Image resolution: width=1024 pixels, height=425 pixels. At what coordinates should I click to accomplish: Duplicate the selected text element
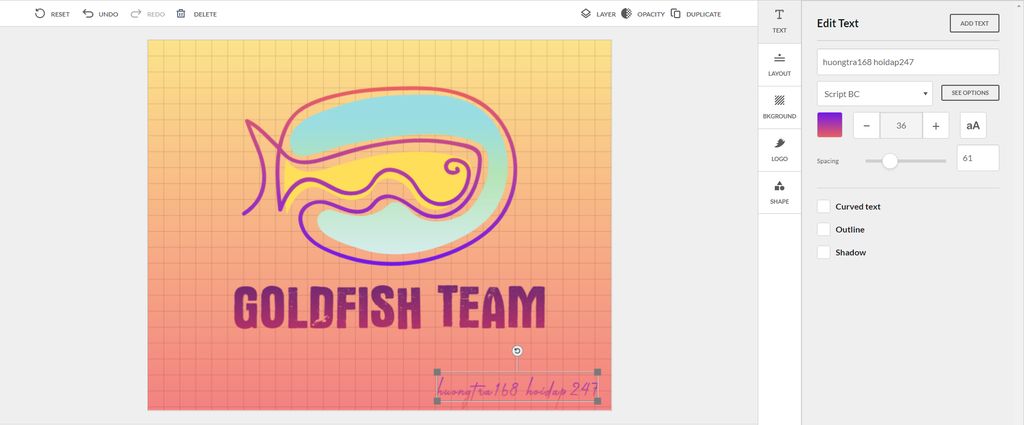coord(696,14)
